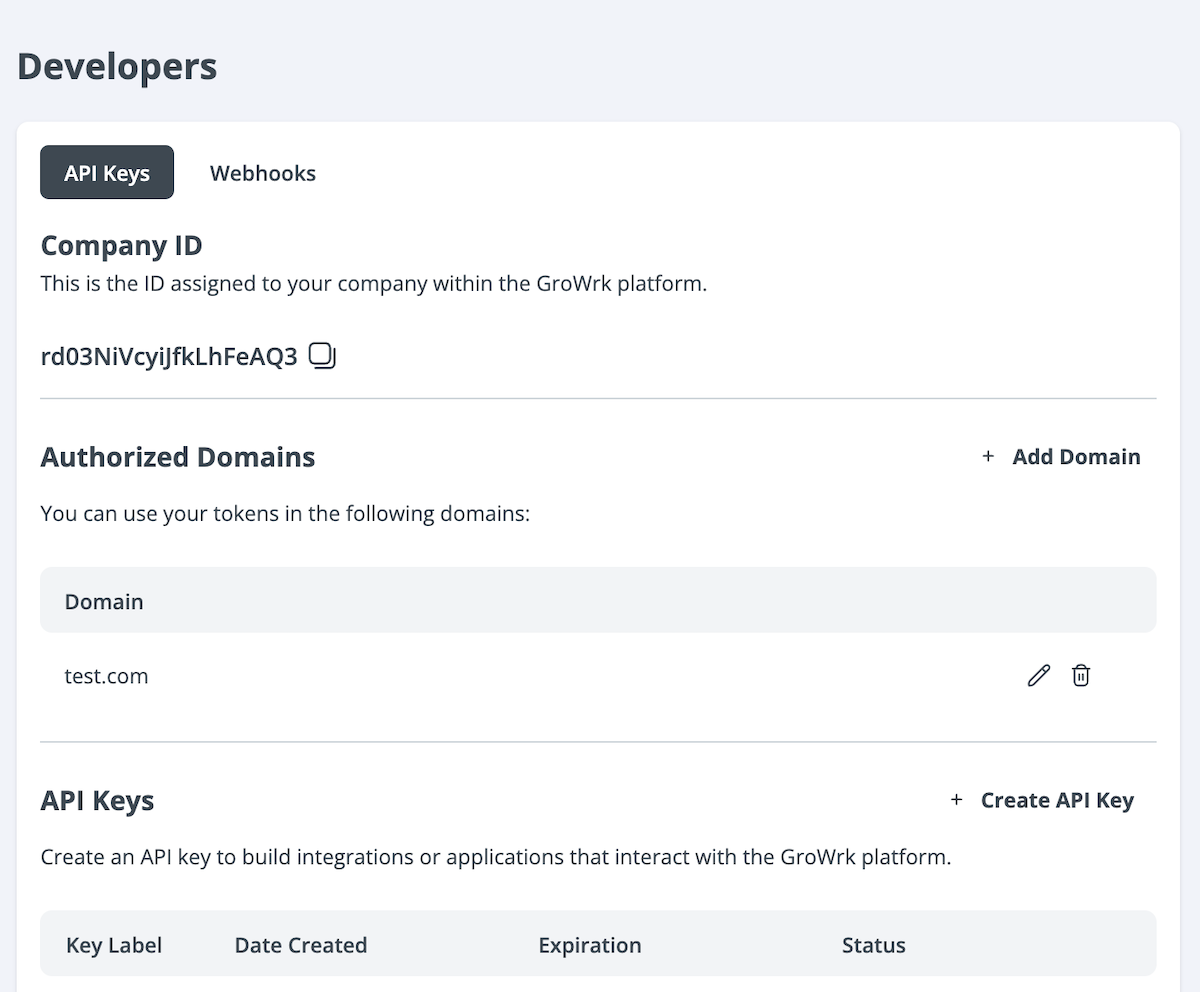
Task: Create a new API Key
Action: 1057,800
